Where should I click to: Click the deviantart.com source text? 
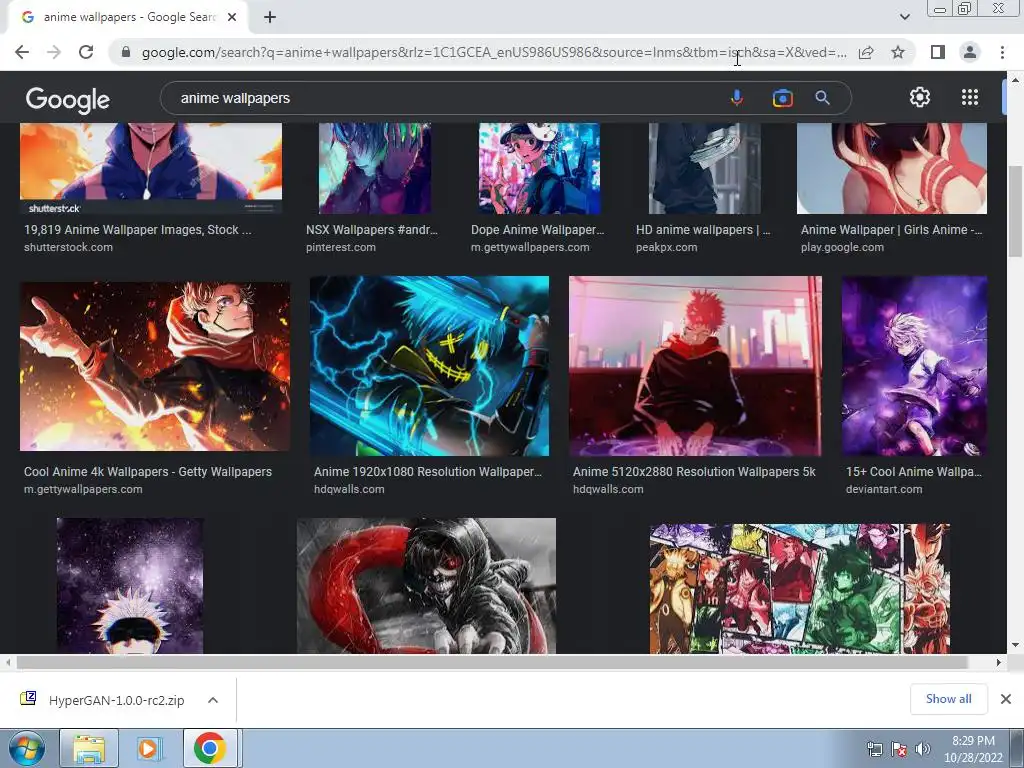pyautogui.click(x=884, y=489)
